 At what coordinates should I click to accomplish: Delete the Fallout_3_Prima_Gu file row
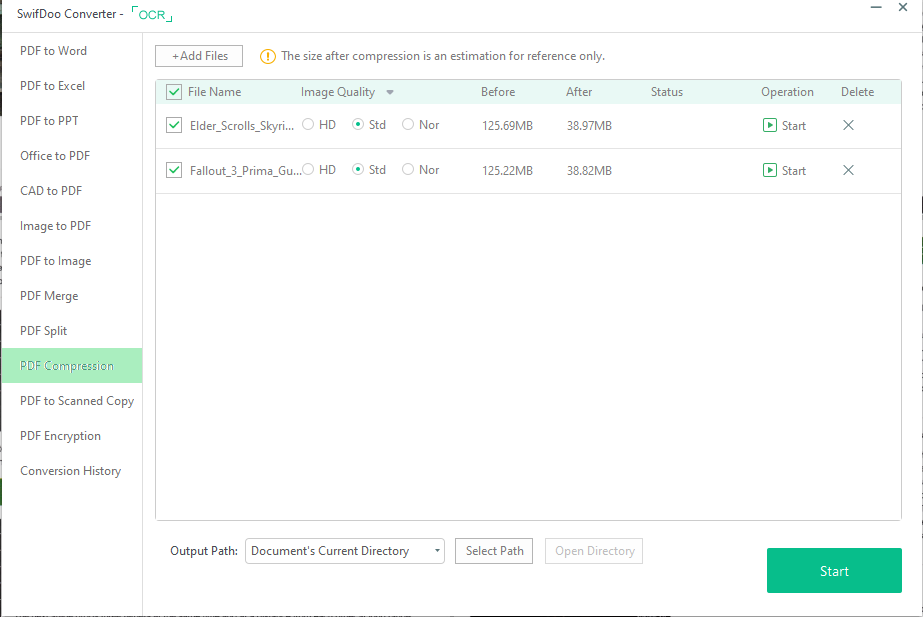click(848, 170)
